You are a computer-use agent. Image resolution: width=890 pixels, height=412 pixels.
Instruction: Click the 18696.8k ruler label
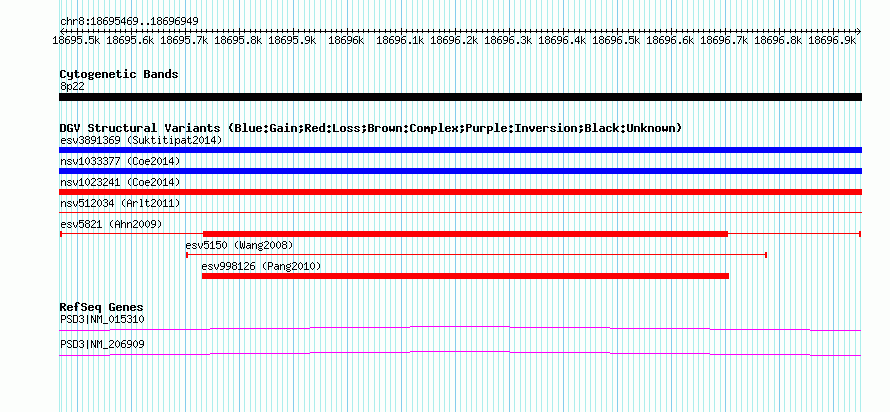[x=778, y=41]
